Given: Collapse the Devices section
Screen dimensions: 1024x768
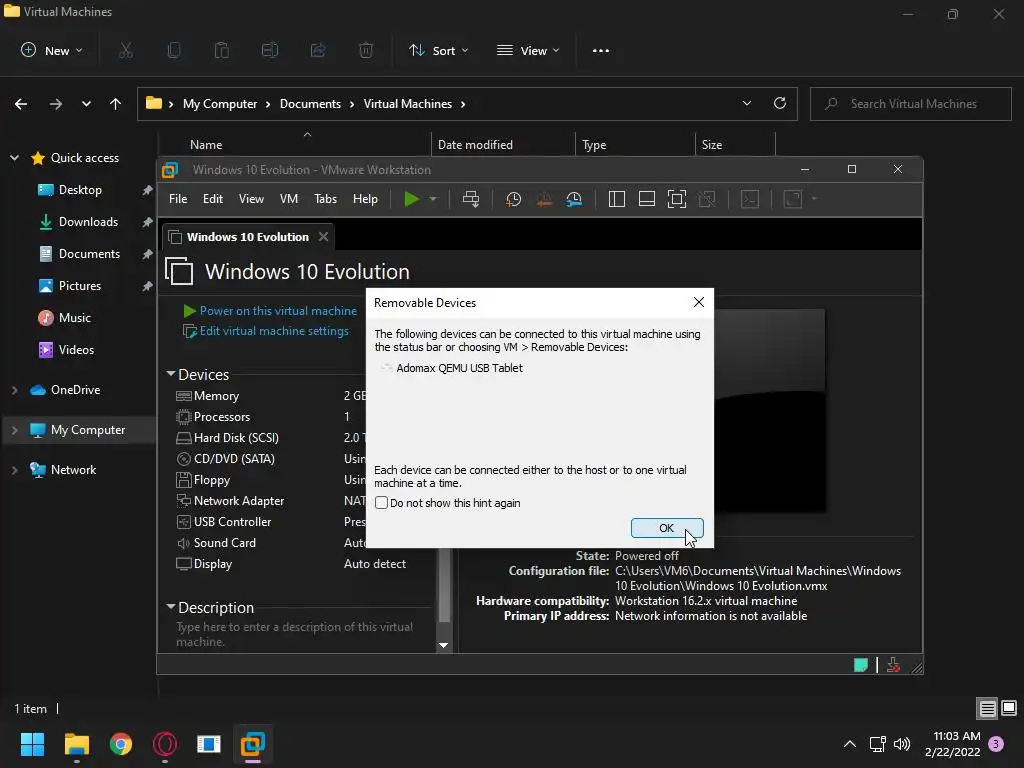Looking at the screenshot, I should tap(171, 374).
